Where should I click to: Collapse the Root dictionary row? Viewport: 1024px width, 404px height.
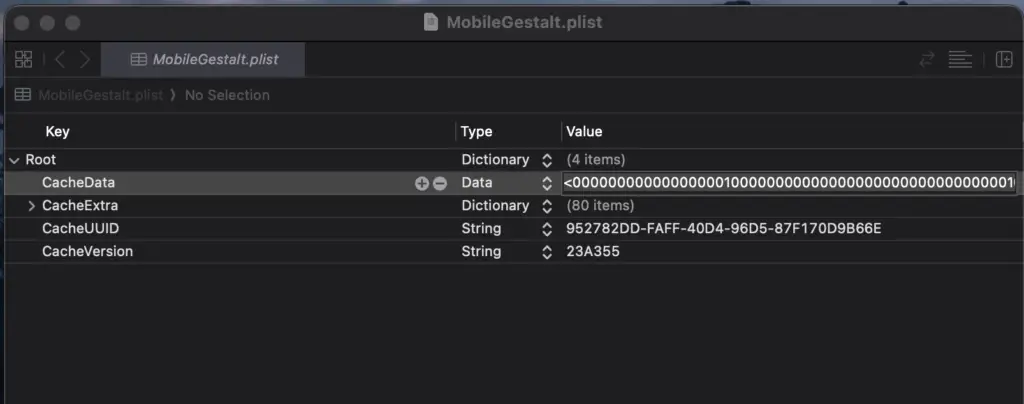pos(14,160)
